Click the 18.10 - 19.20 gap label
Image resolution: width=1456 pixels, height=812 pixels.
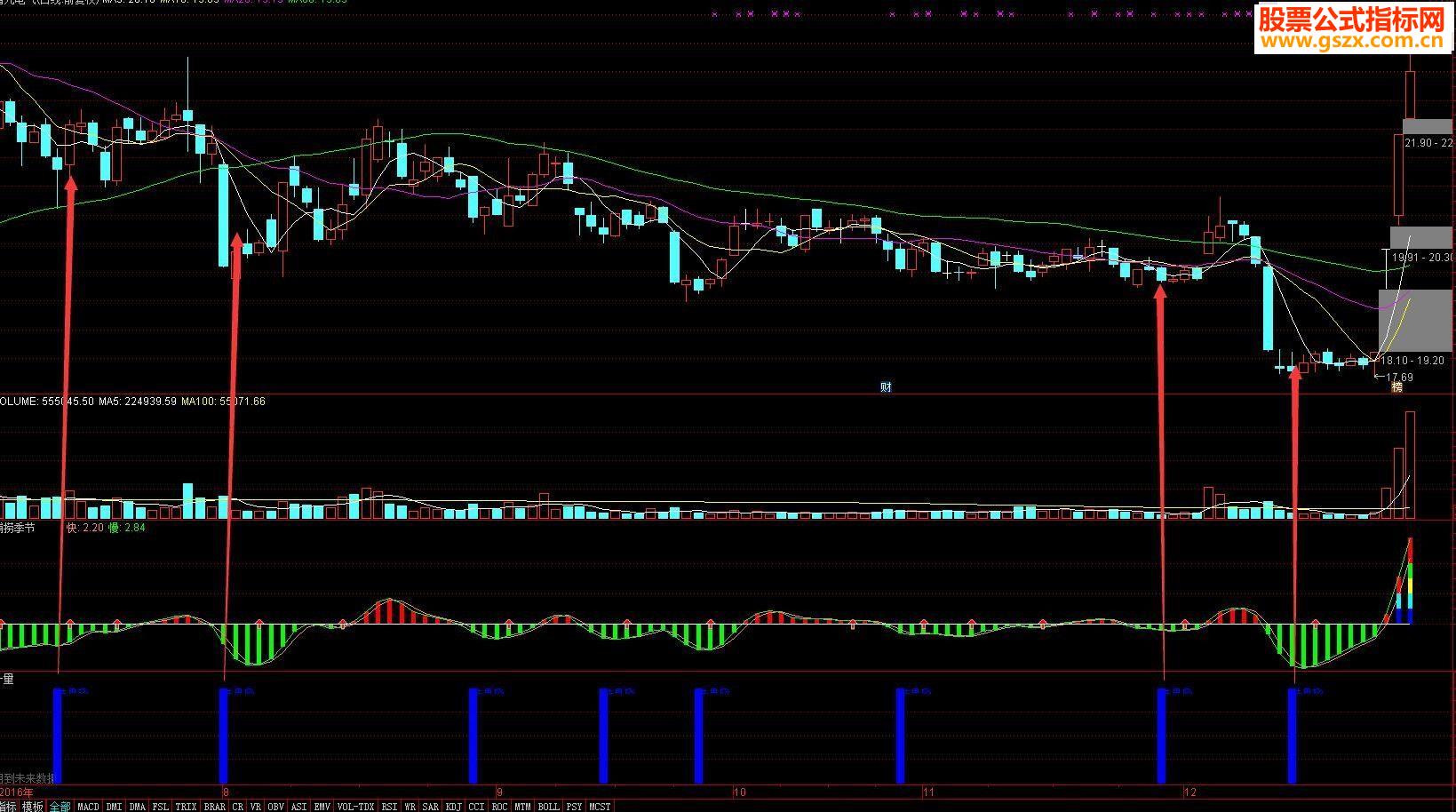tap(1412, 361)
